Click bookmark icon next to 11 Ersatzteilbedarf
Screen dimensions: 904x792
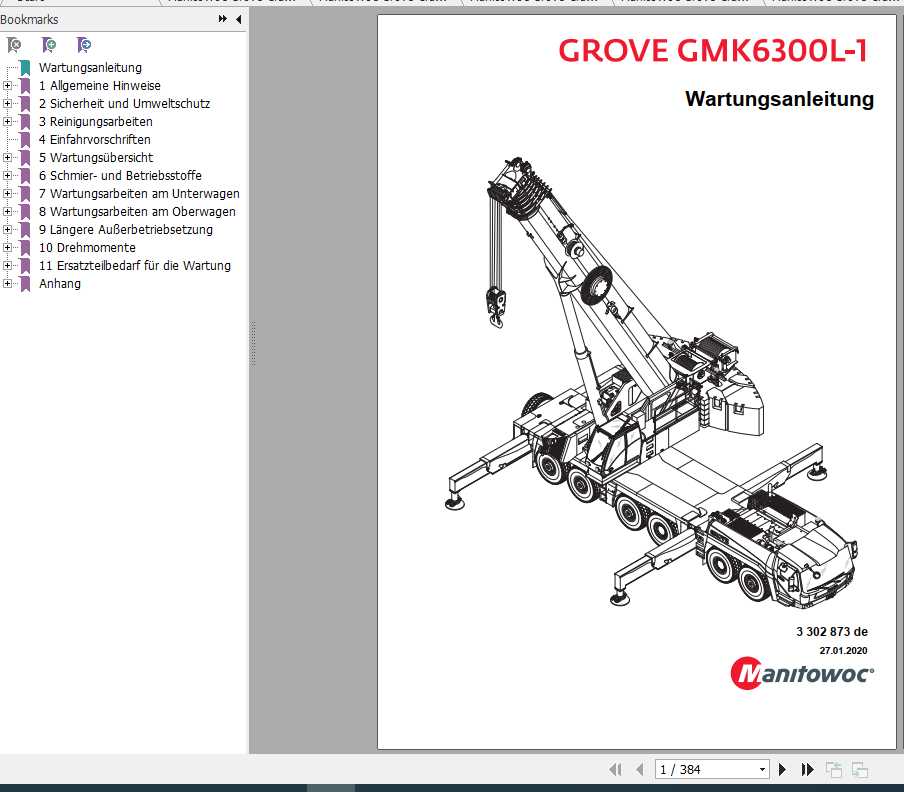(25, 266)
